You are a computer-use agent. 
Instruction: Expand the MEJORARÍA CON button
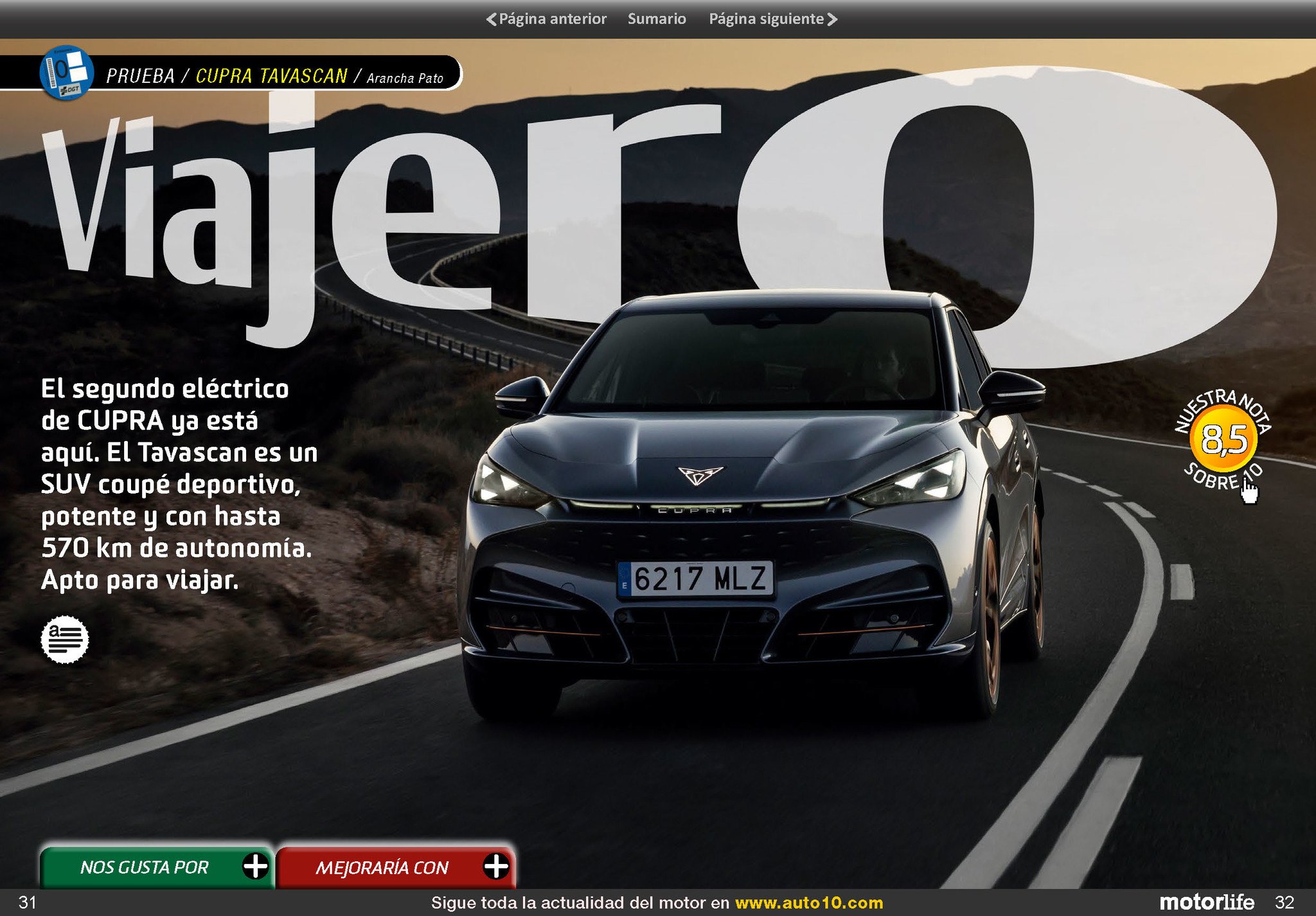click(x=396, y=867)
